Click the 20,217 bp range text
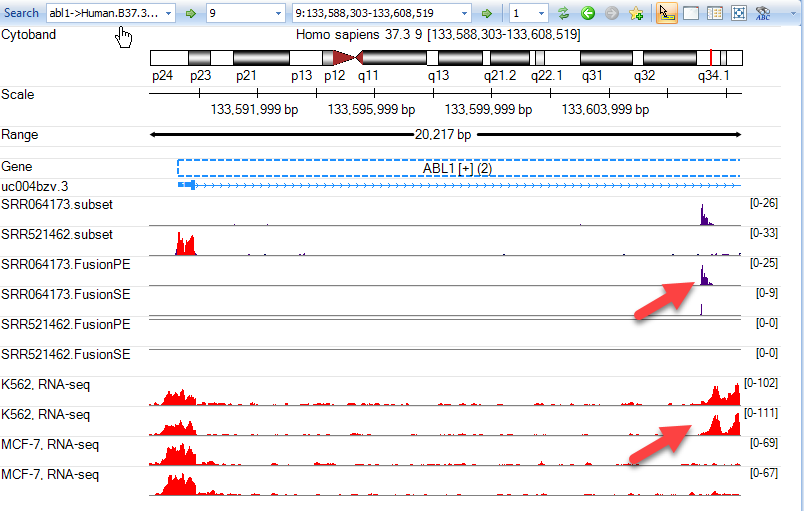The image size is (804, 511). point(443,135)
